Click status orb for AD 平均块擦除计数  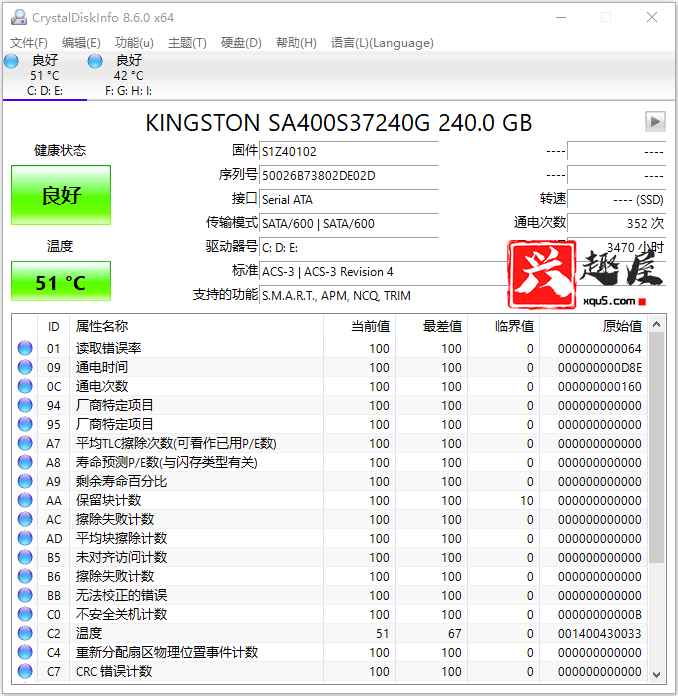pyautogui.click(x=25, y=538)
